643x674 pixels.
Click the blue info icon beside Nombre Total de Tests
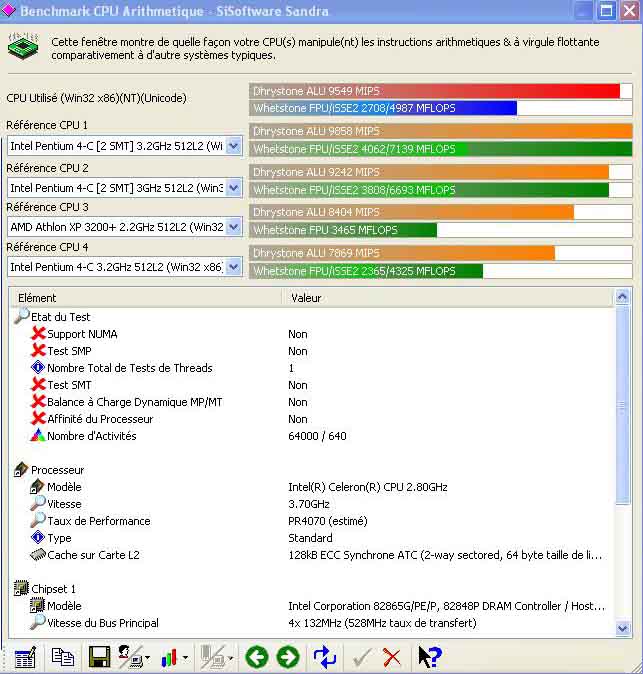tap(38, 368)
